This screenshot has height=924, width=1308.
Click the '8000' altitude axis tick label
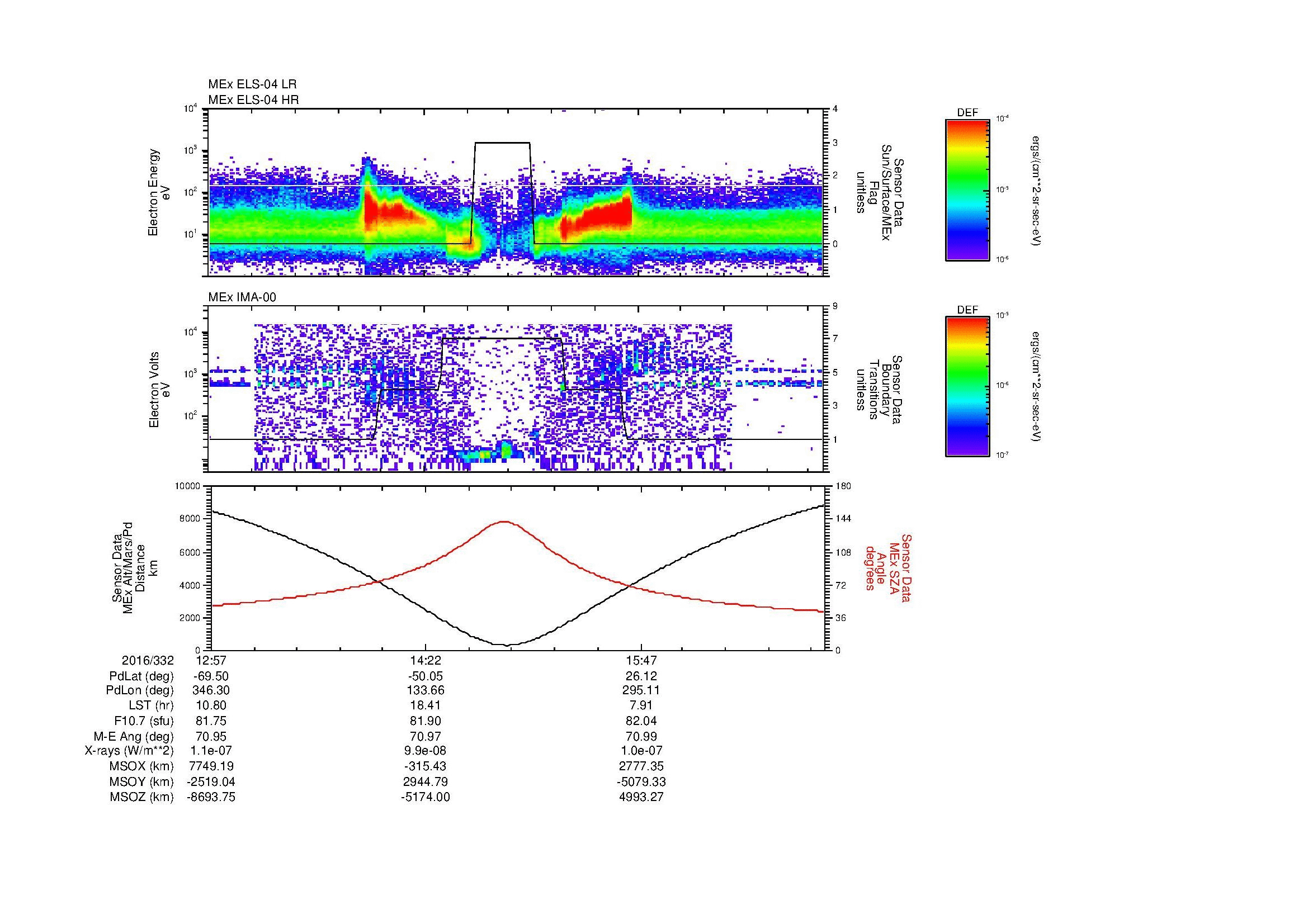190,519
